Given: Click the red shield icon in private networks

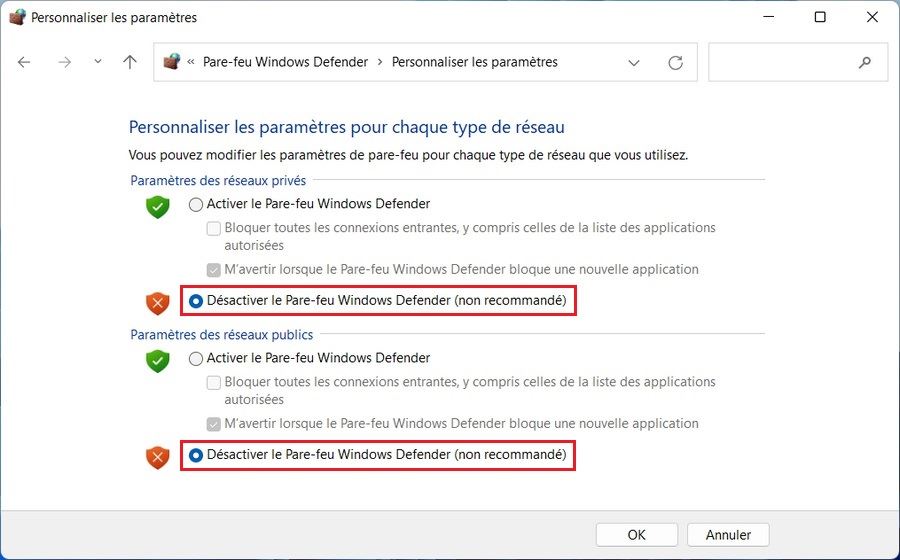Looking at the screenshot, I should point(157,303).
